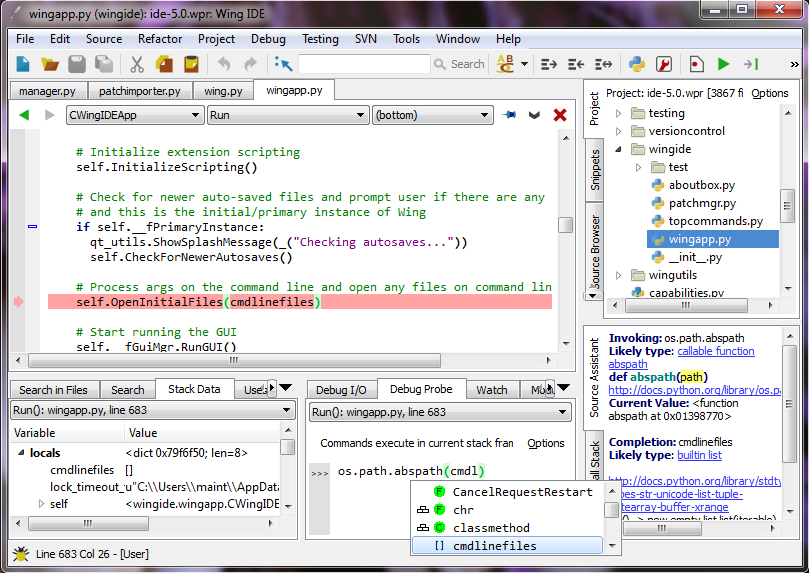Viewport: 809px width, 573px height.
Task: Close editor with red X icon
Action: [560, 114]
